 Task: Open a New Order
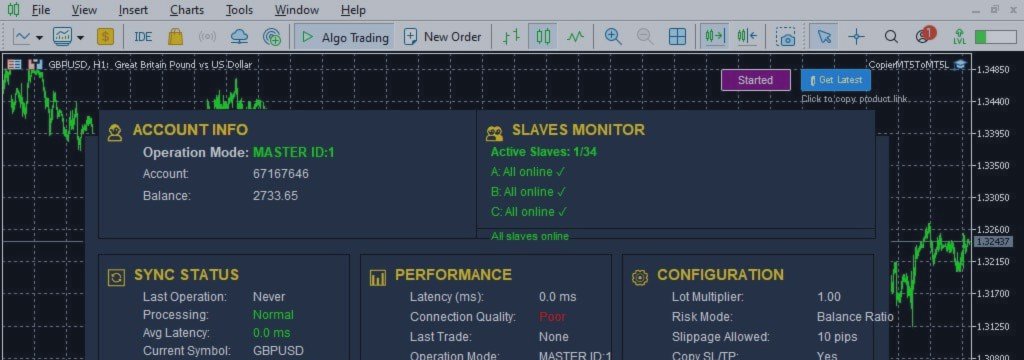click(442, 37)
